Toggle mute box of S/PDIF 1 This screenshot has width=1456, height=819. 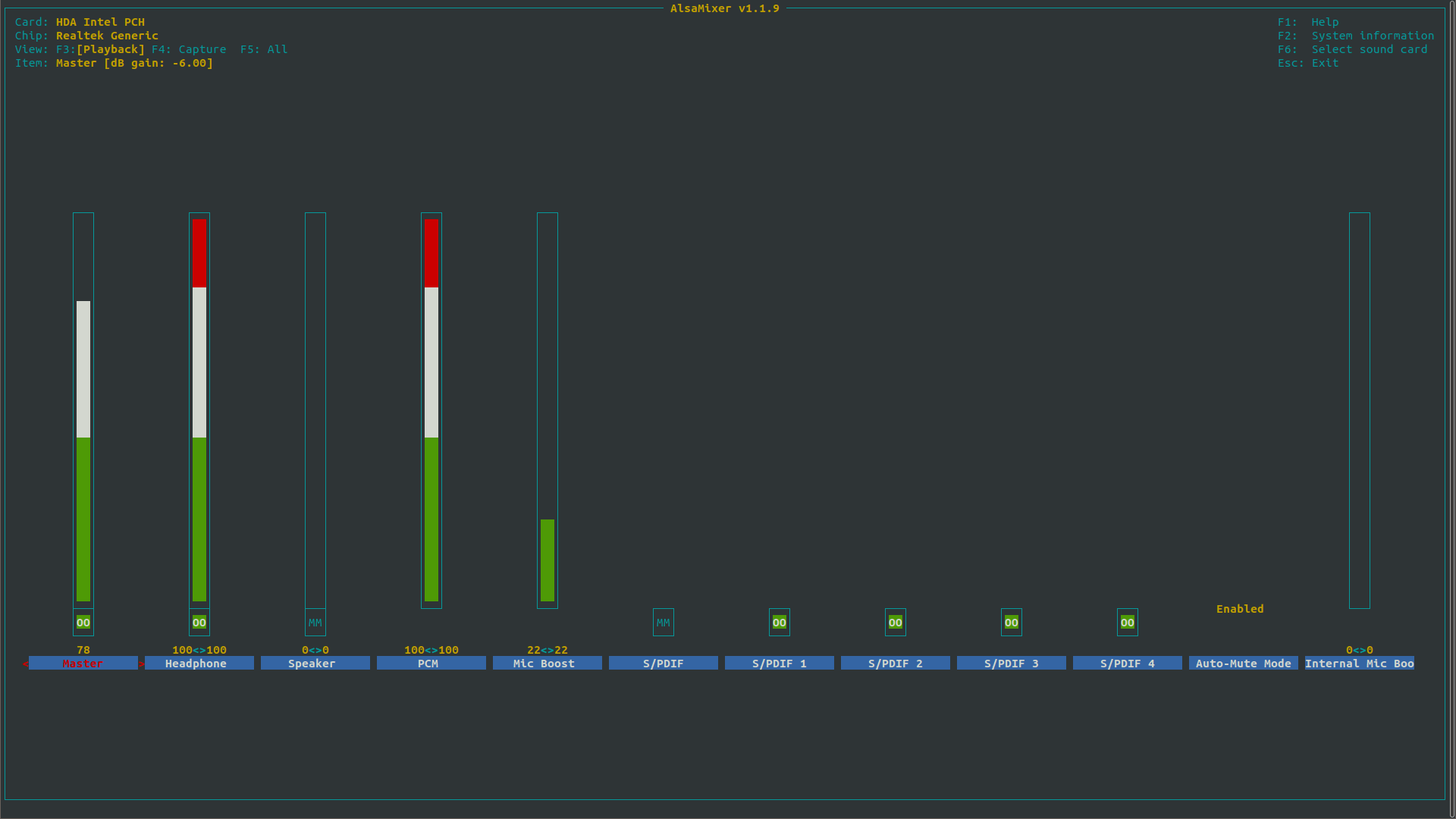tap(780, 623)
